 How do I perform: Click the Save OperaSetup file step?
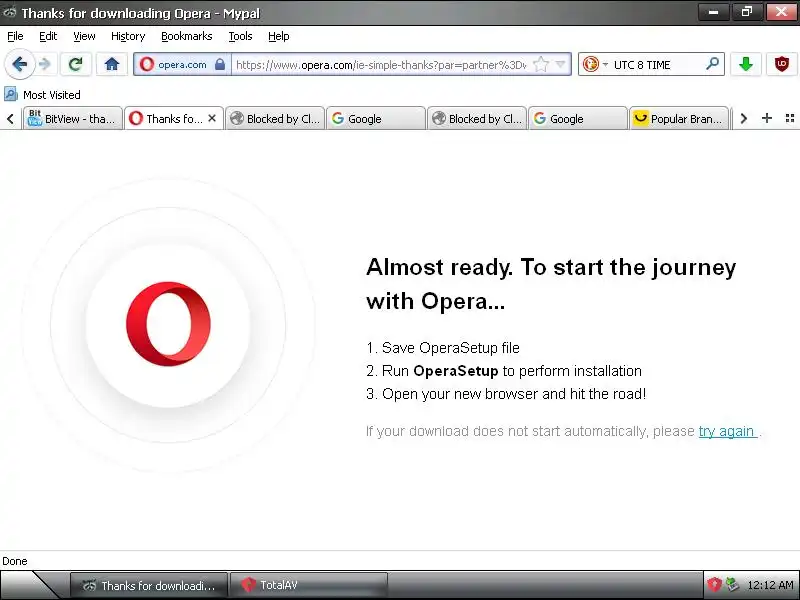pyautogui.click(x=443, y=348)
